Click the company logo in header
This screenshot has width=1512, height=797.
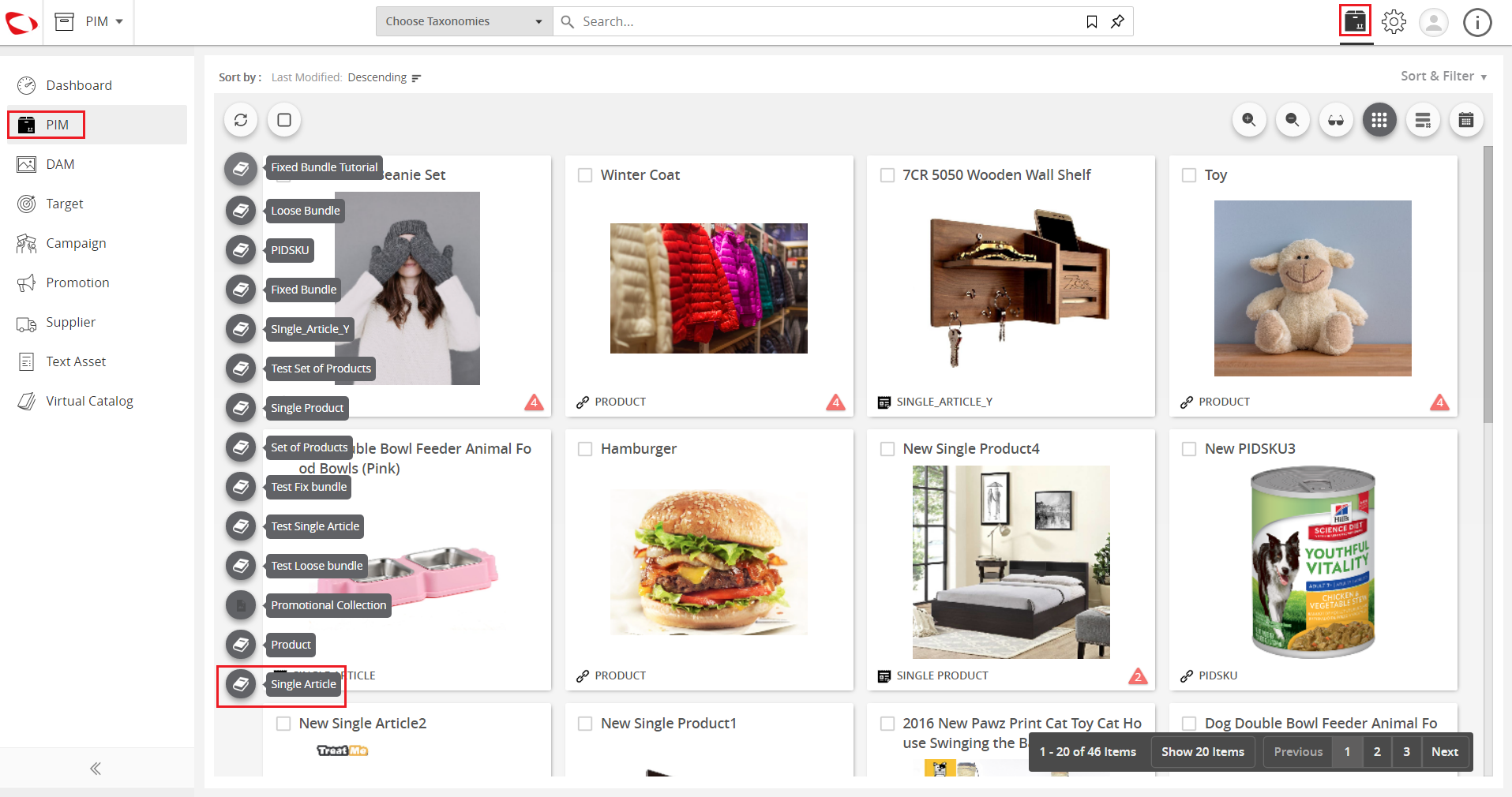point(21,22)
